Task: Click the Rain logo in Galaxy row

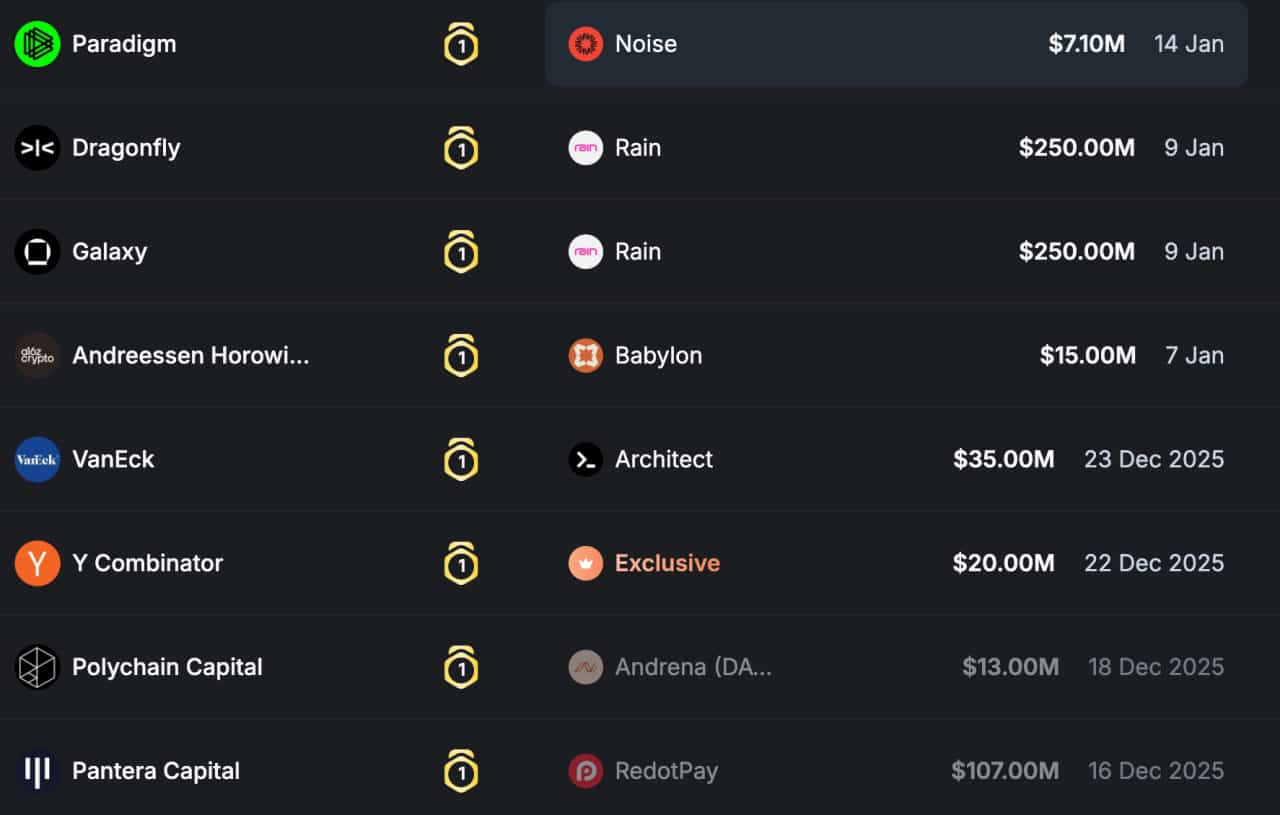Action: point(586,252)
